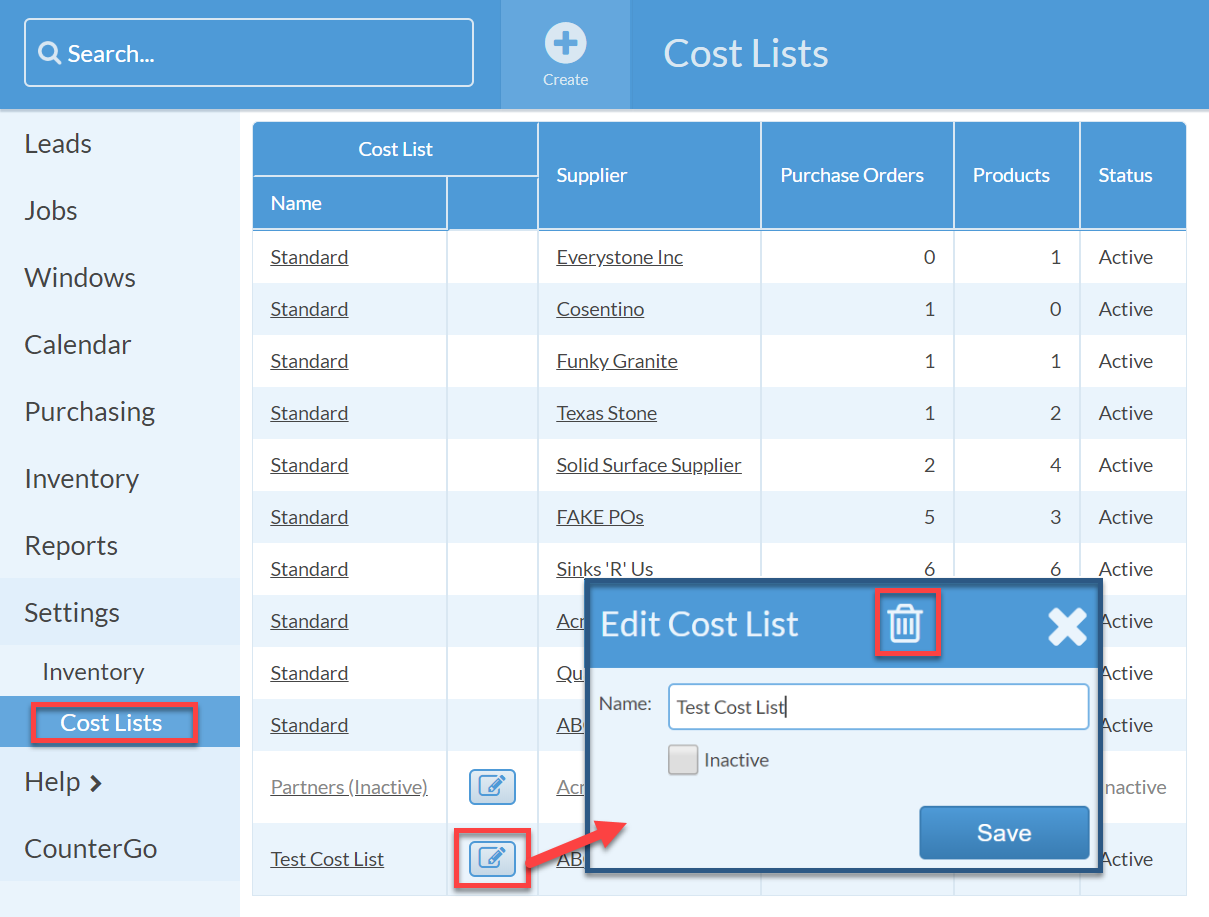Open the Test Cost List link in the table
The image size is (1209, 917).
click(327, 859)
